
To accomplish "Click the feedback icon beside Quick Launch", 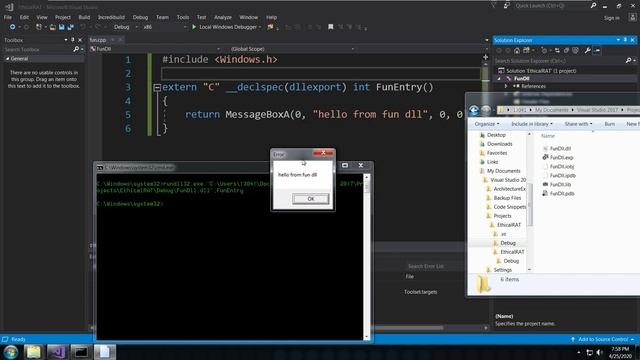I will point(507,6).
